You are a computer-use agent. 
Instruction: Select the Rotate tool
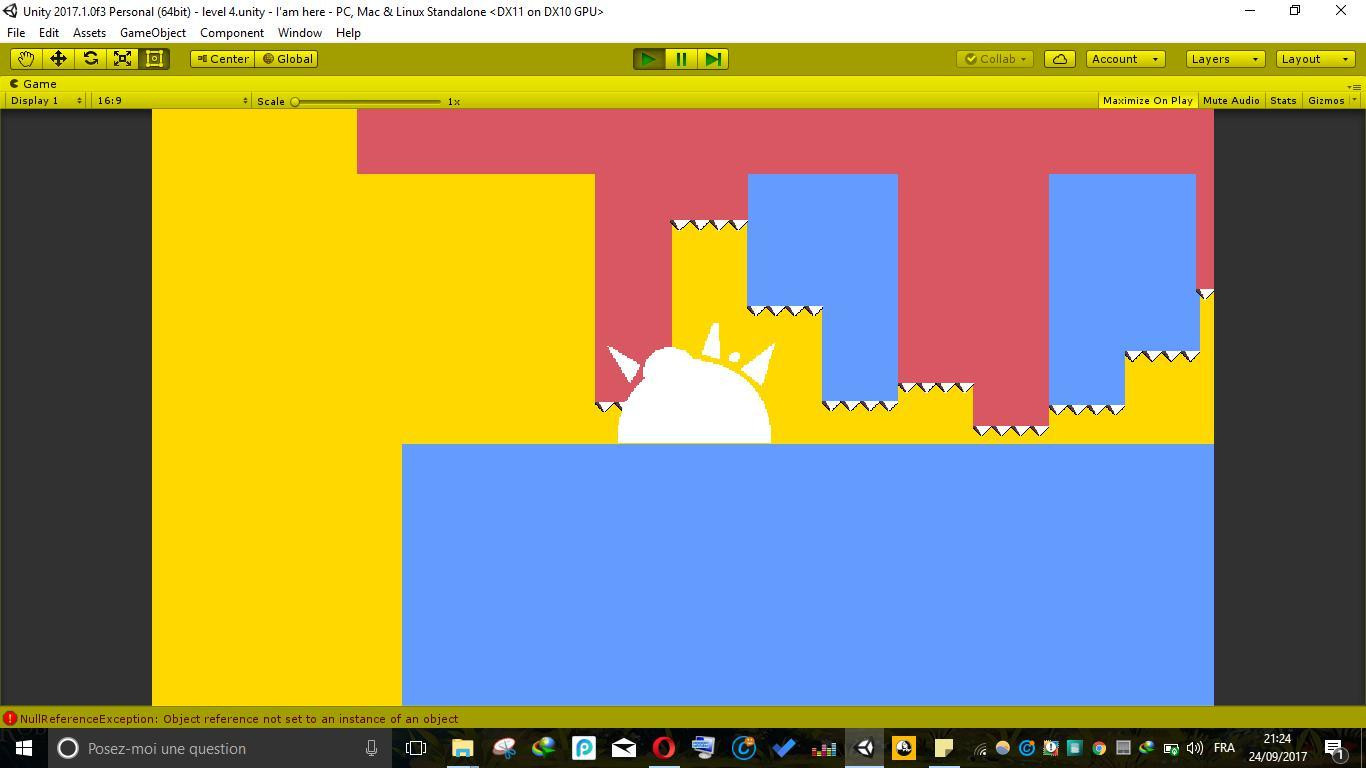(x=90, y=59)
